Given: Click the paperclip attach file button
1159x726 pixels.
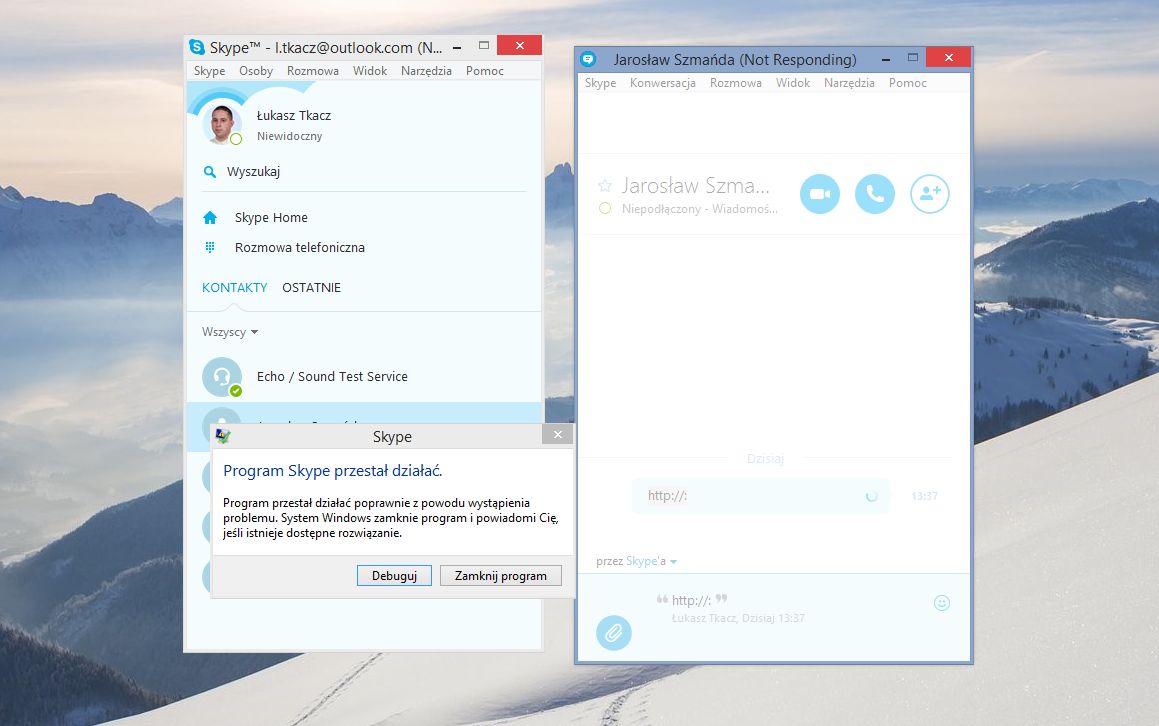Looking at the screenshot, I should [614, 633].
